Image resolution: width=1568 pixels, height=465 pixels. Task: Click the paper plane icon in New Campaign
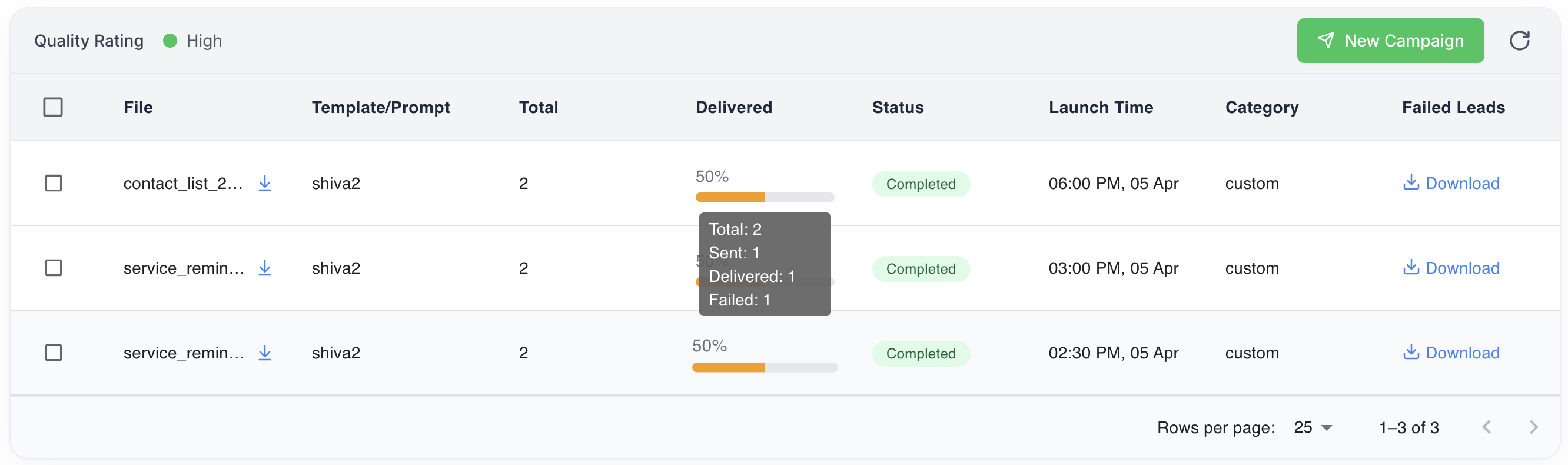[1325, 40]
